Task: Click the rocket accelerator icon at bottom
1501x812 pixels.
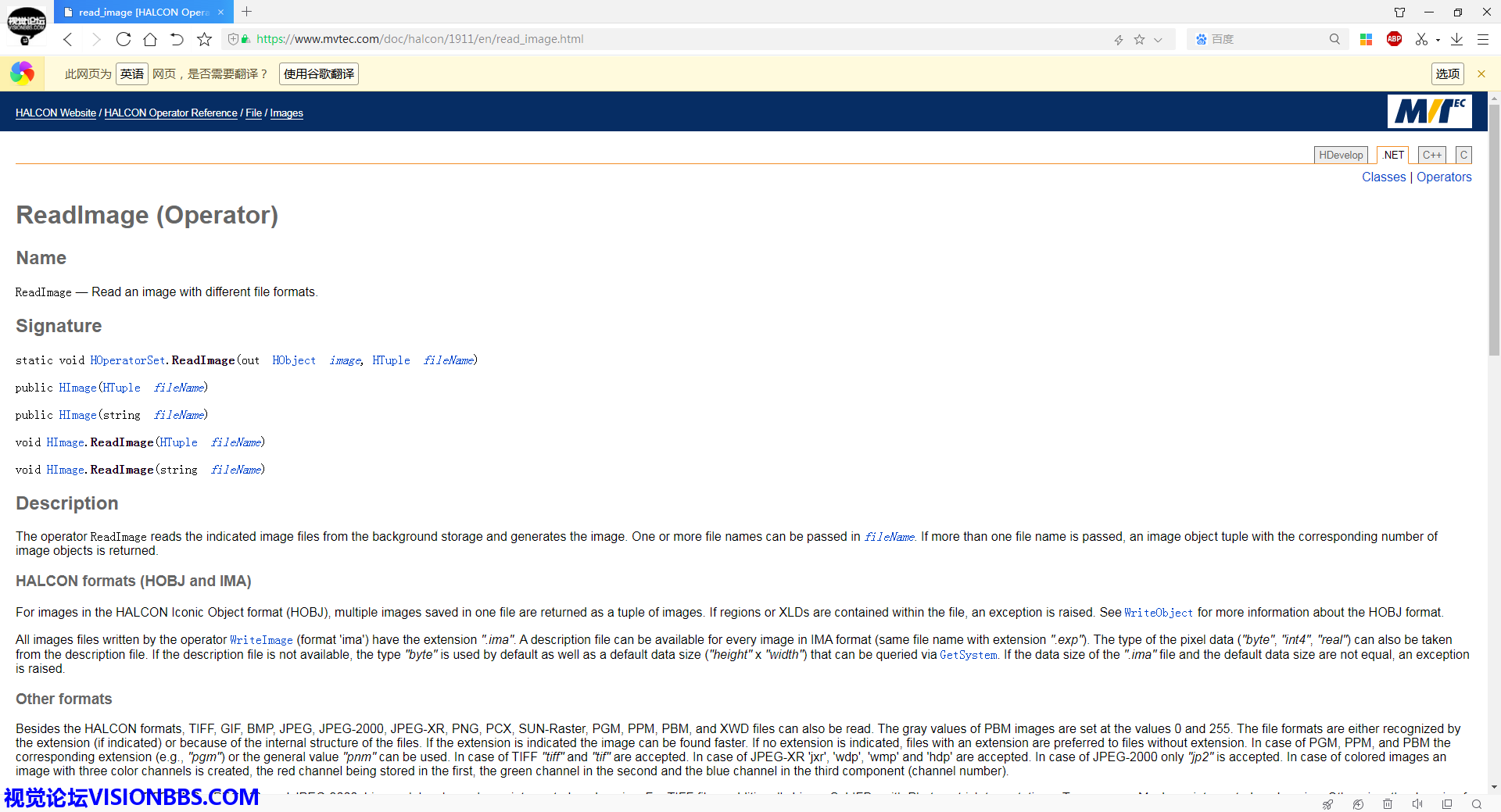Action: point(1327,804)
